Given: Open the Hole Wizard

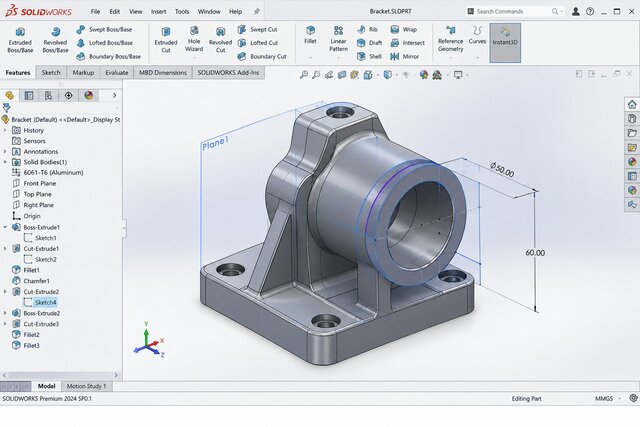Looking at the screenshot, I should point(194,39).
